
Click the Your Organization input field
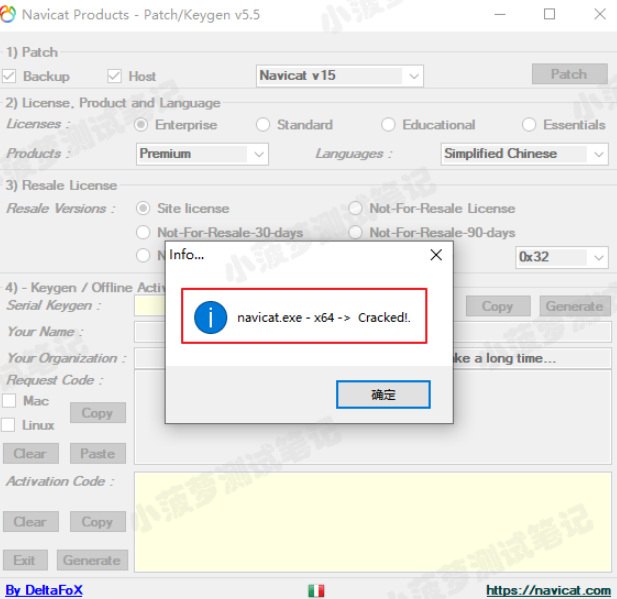tap(531, 358)
